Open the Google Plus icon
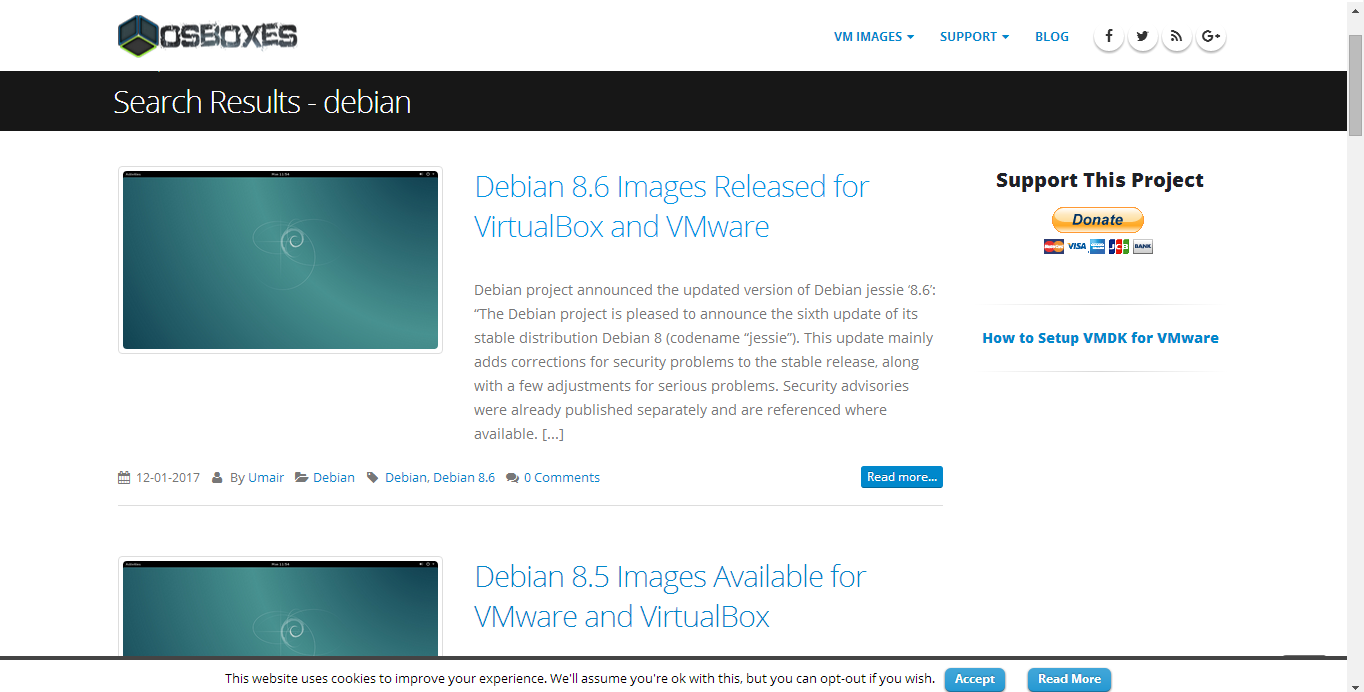Viewport: 1364px width, 692px height. pyautogui.click(x=1211, y=37)
